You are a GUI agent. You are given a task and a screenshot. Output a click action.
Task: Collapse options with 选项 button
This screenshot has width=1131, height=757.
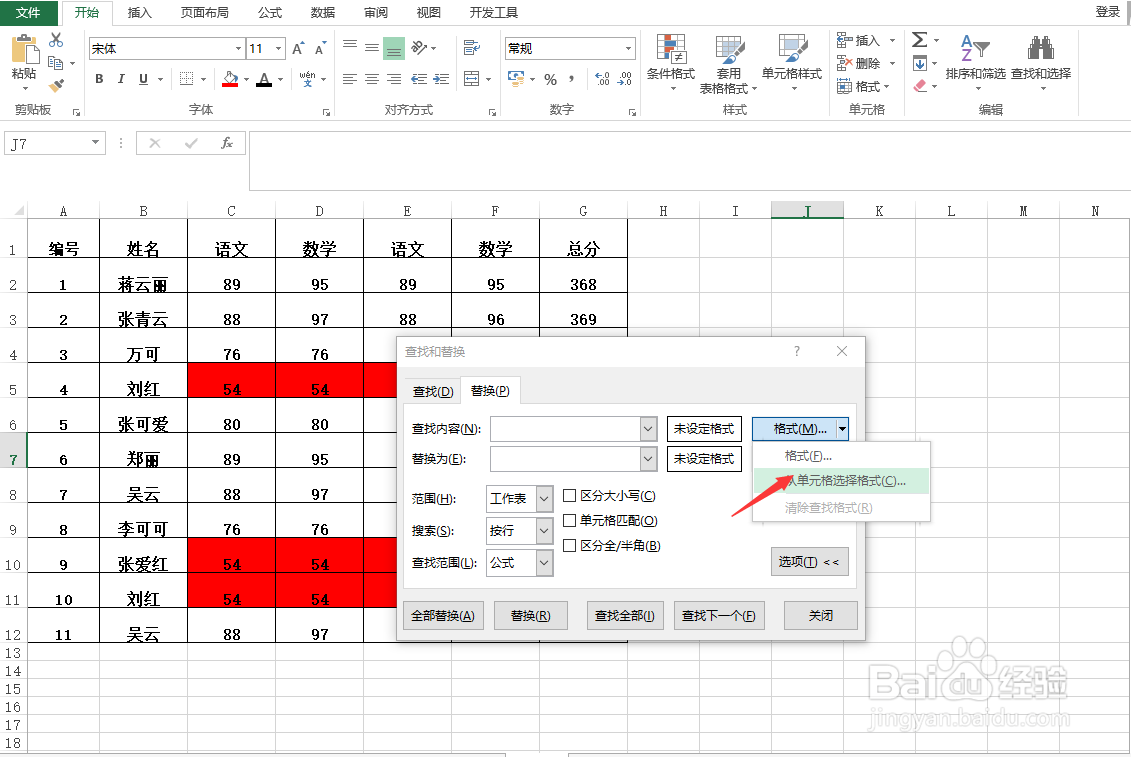tap(809, 561)
